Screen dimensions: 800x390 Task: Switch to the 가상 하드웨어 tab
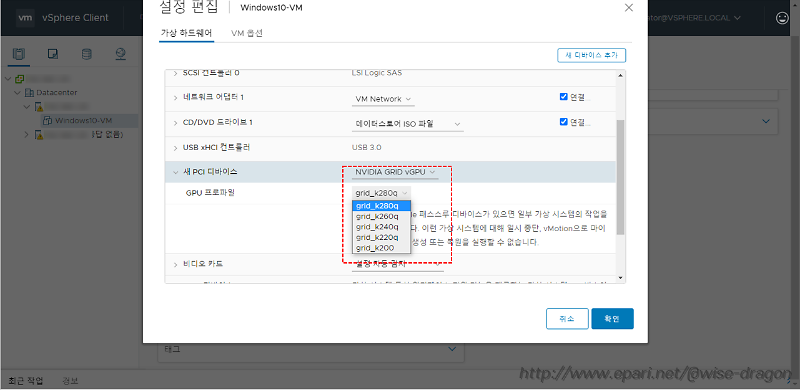186,33
